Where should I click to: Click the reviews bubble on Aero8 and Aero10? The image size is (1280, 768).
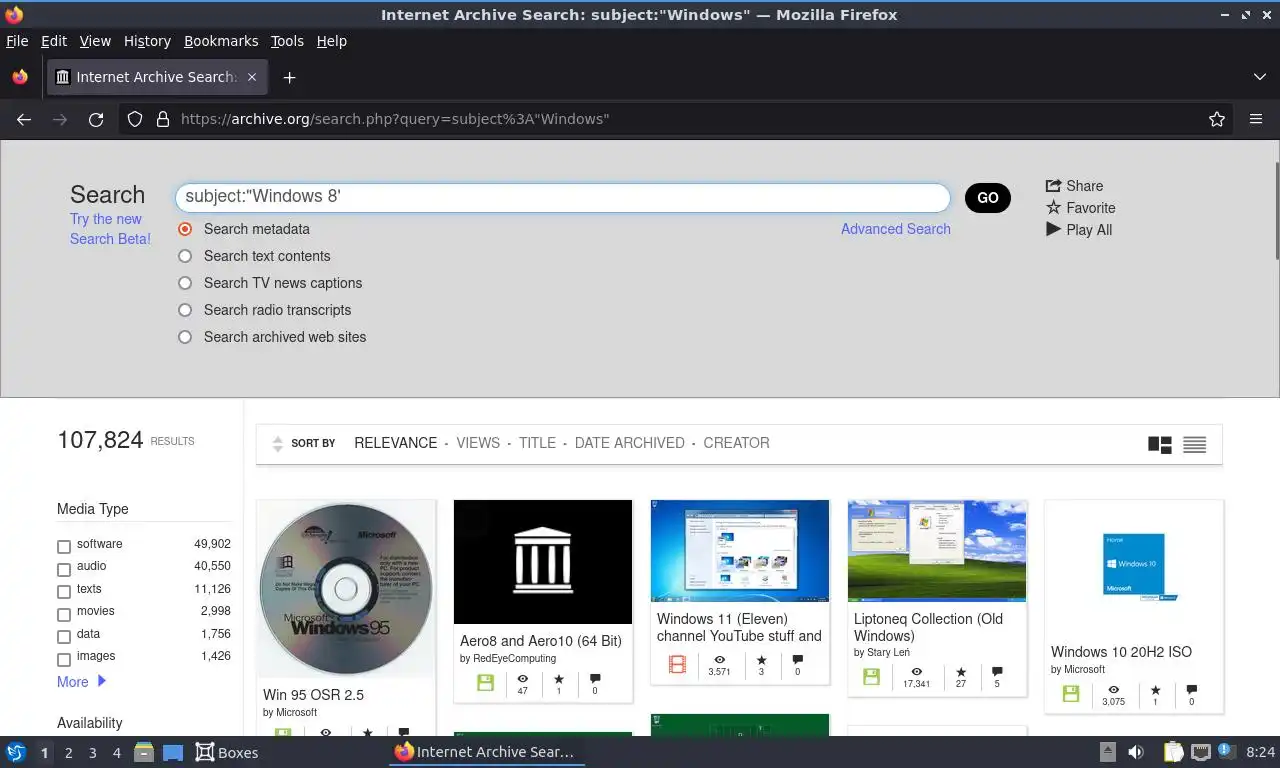pyautogui.click(x=595, y=678)
